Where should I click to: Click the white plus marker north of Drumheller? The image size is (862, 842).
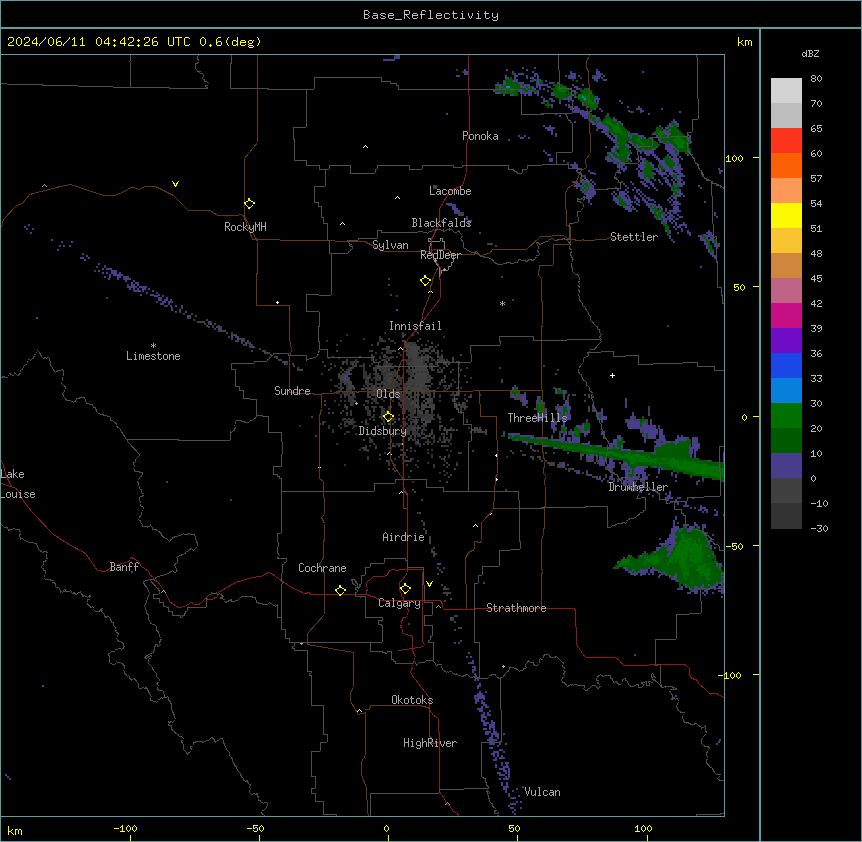[612, 375]
